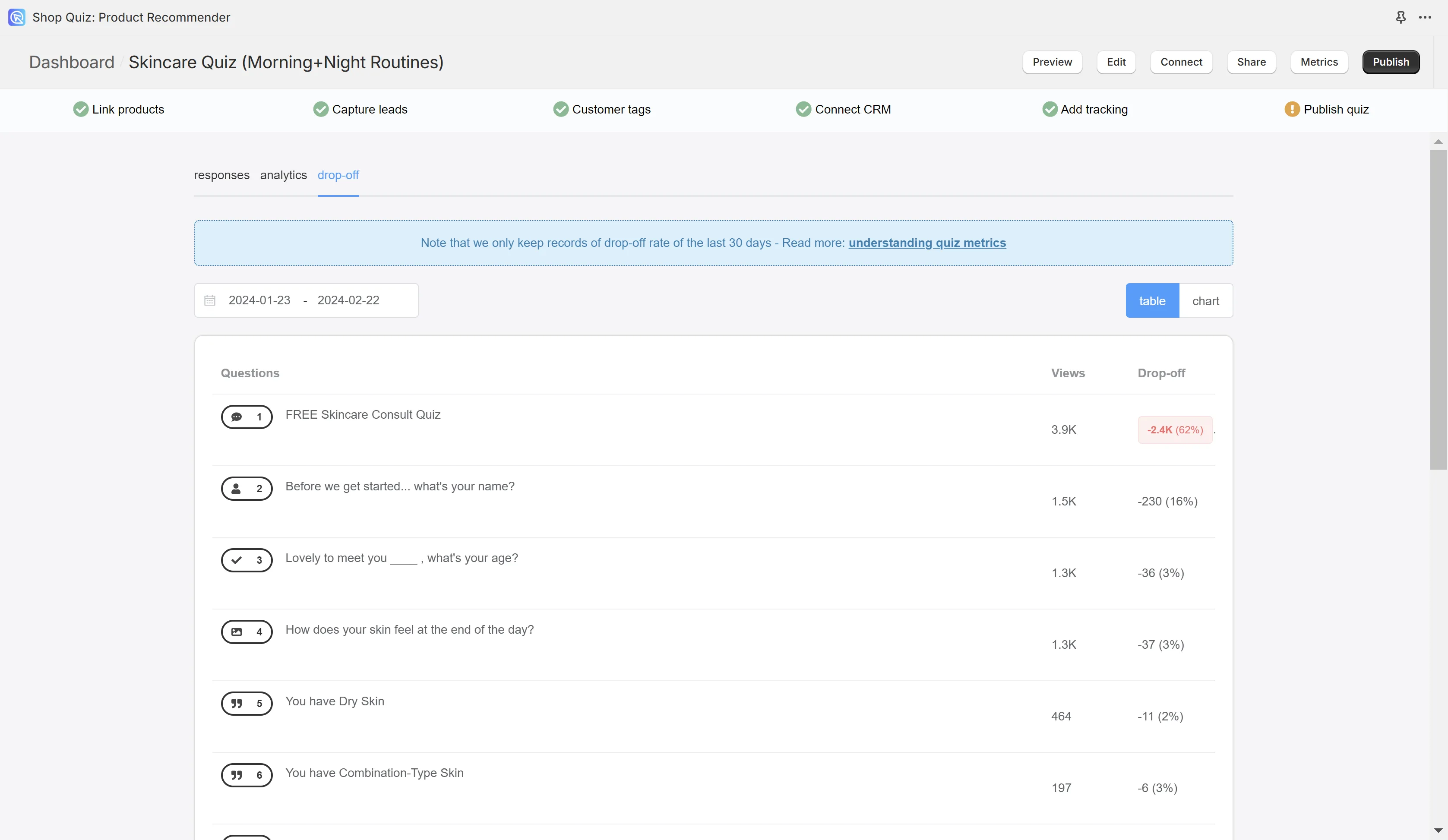Click the end date 2024-02-22 field

point(348,300)
